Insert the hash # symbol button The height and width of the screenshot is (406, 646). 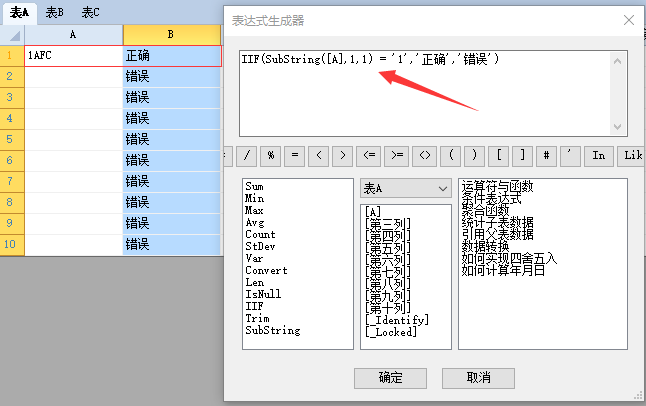(546, 155)
